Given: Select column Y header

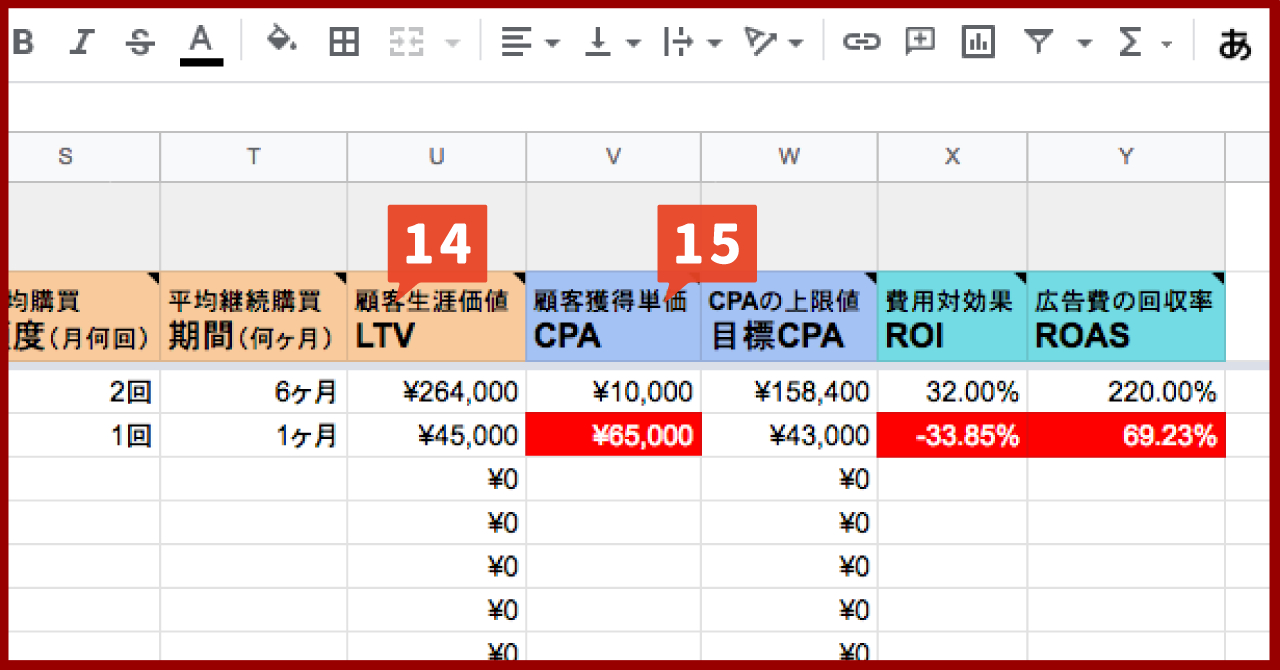Looking at the screenshot, I should [x=1126, y=156].
